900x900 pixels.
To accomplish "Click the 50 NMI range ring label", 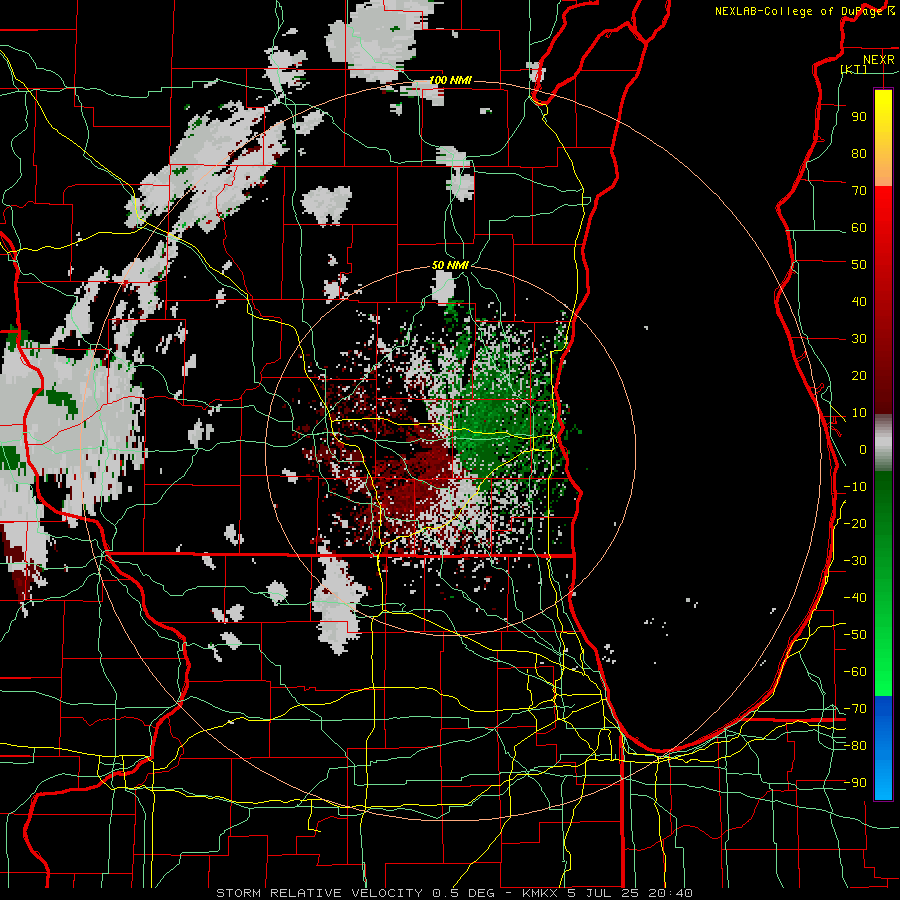I will pos(451,265).
